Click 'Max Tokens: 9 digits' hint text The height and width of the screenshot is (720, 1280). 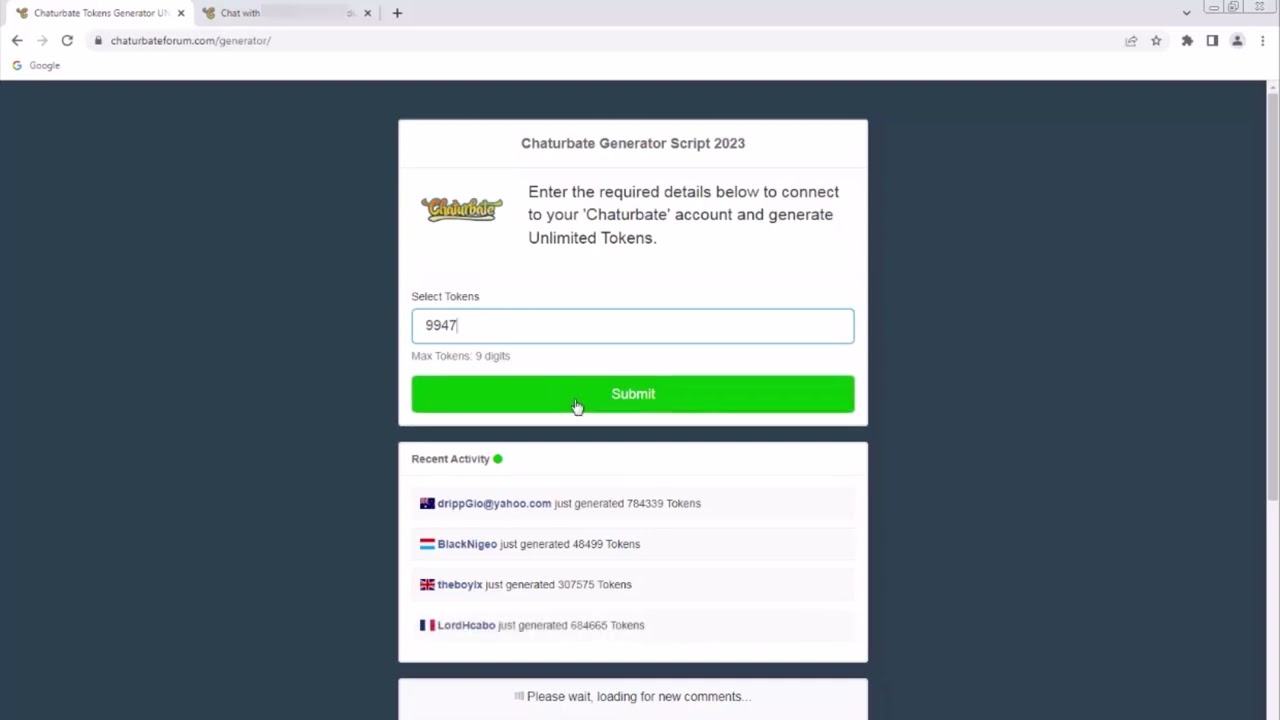[461, 356]
